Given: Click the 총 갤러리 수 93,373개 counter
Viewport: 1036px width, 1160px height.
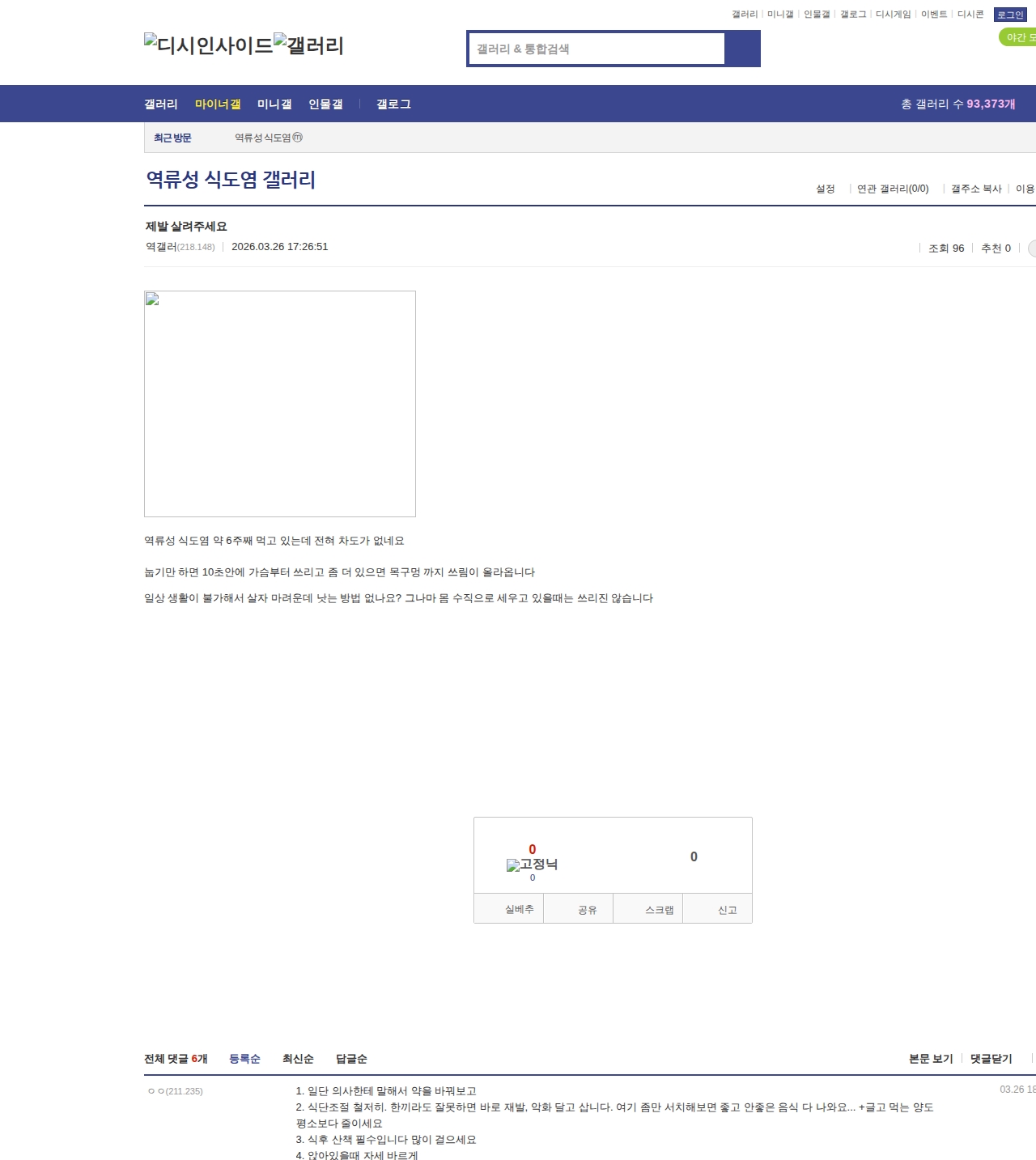Looking at the screenshot, I should click(958, 104).
